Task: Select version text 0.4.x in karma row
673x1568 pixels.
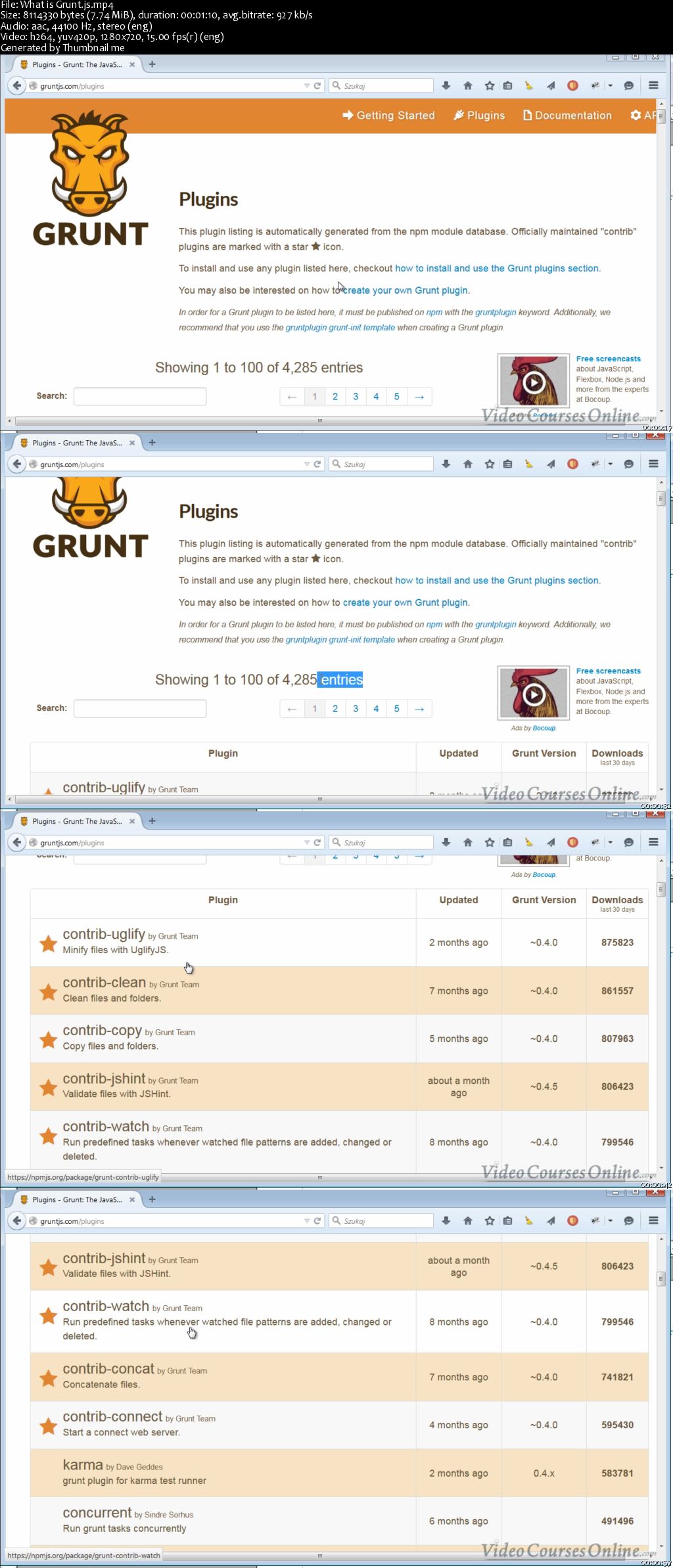Action: pos(544,1473)
